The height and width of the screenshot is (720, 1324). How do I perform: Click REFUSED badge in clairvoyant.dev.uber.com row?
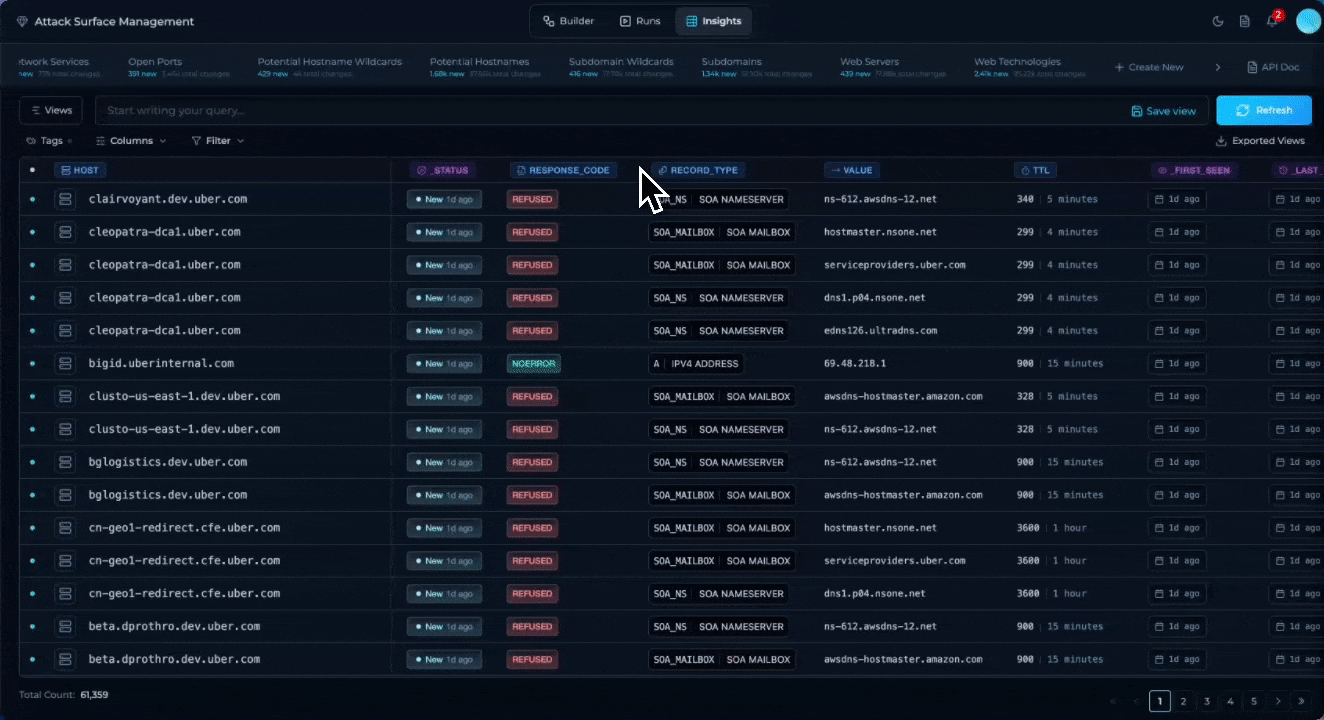[x=532, y=199]
